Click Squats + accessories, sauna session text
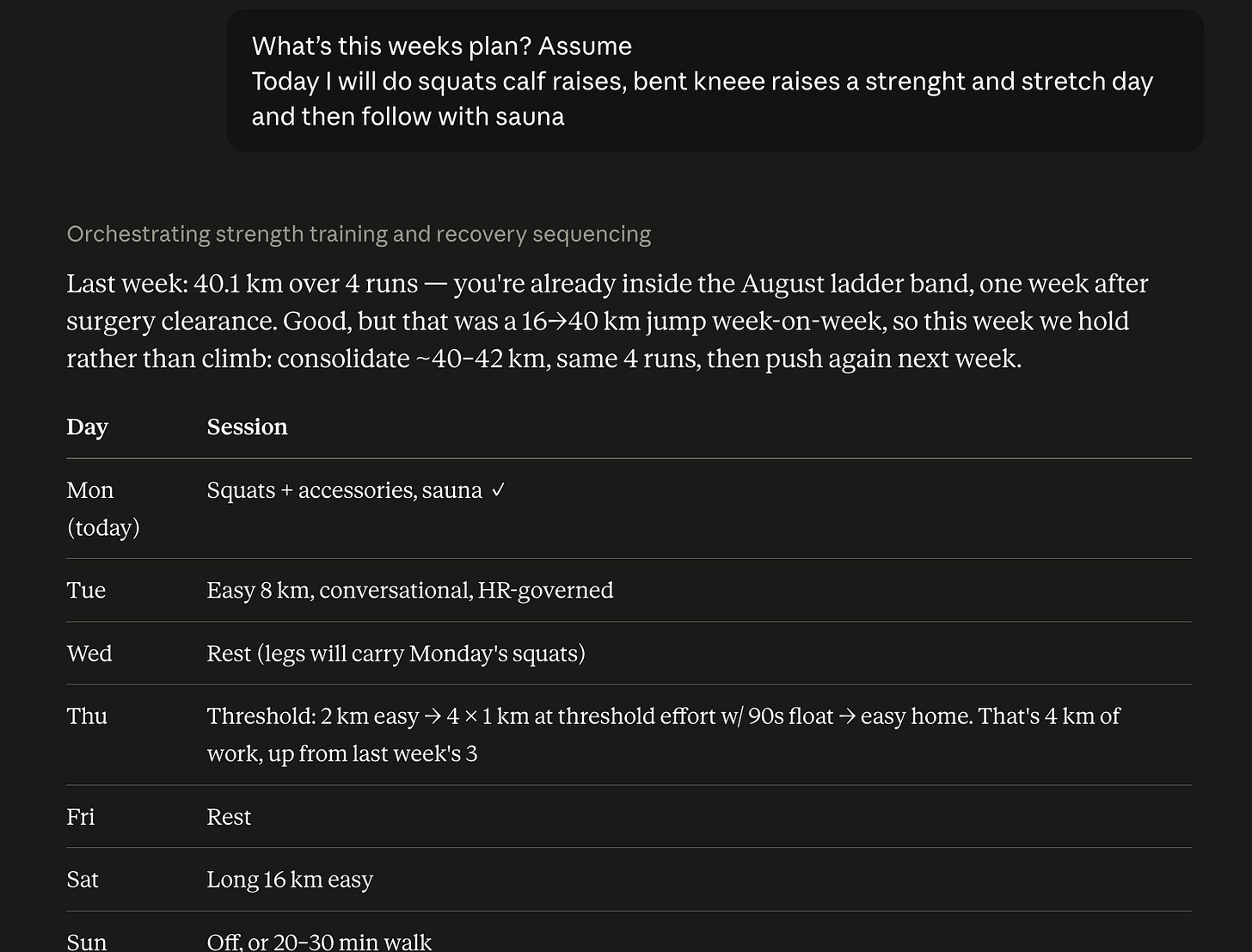Screen dimensions: 1252x952 tap(344, 490)
